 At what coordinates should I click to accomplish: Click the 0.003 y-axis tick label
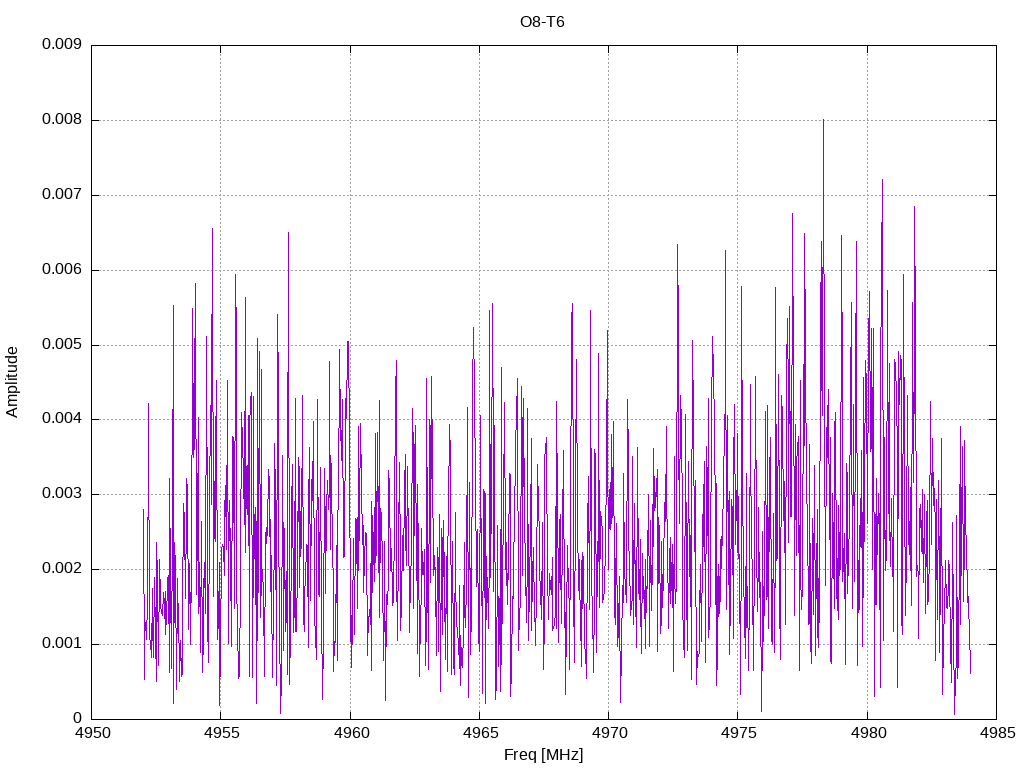(x=62, y=493)
